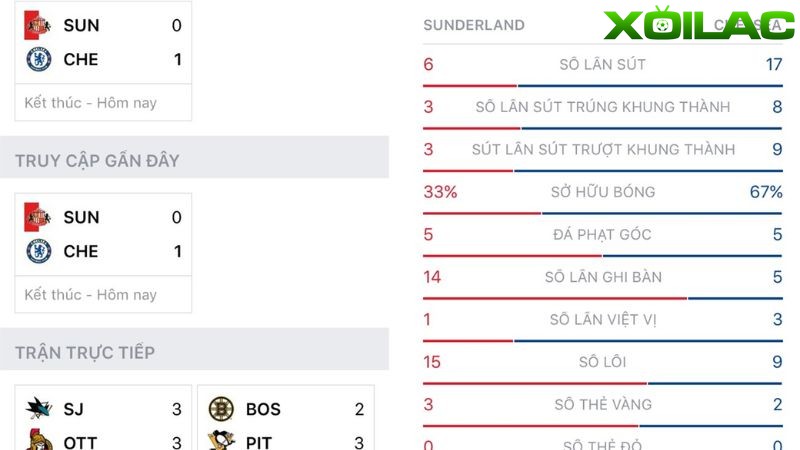The width and height of the screenshot is (800, 450).
Task: Click the Pittsburgh Penguins logo
Action: (x=221, y=440)
